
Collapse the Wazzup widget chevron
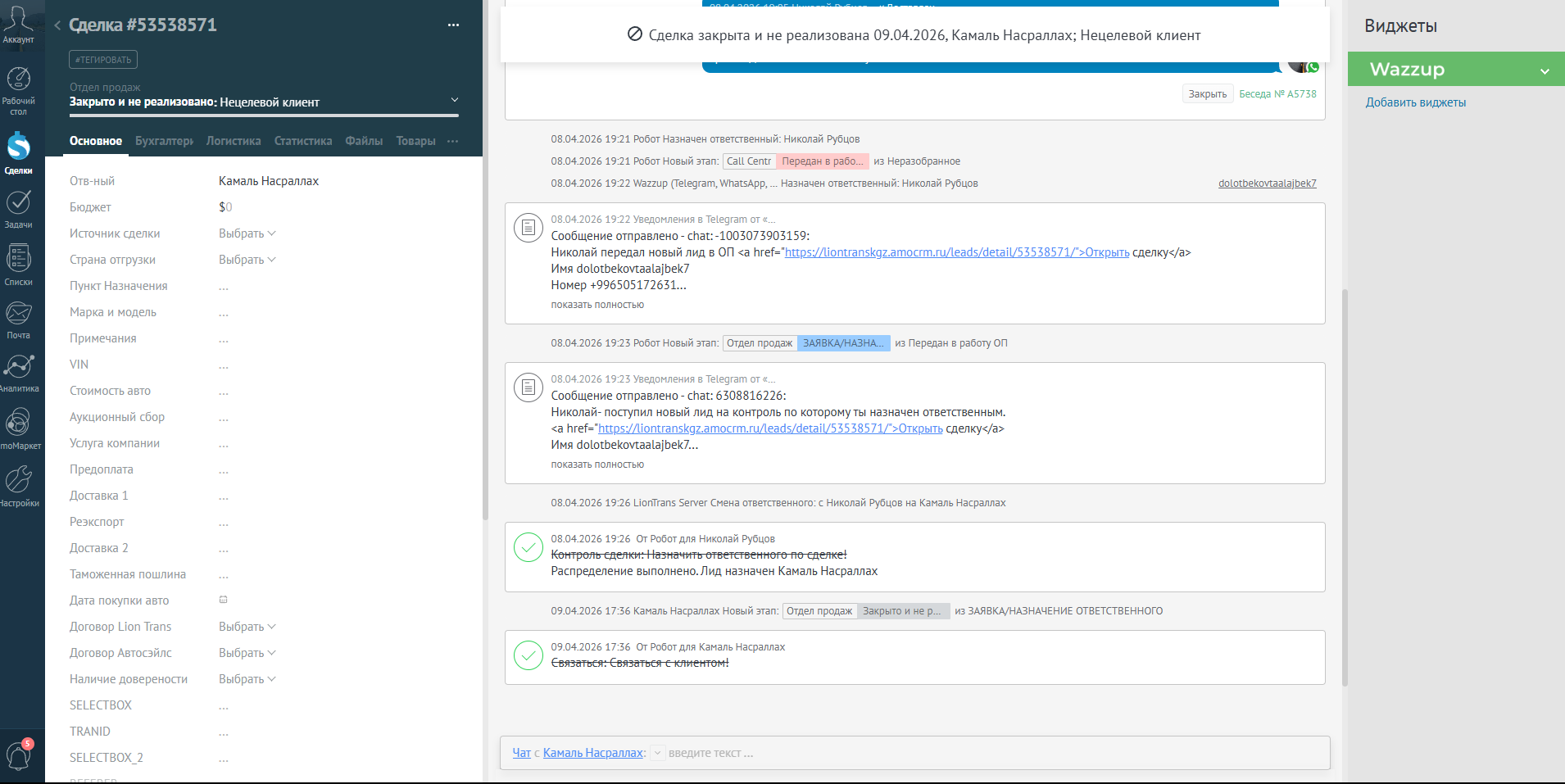[x=1545, y=71]
